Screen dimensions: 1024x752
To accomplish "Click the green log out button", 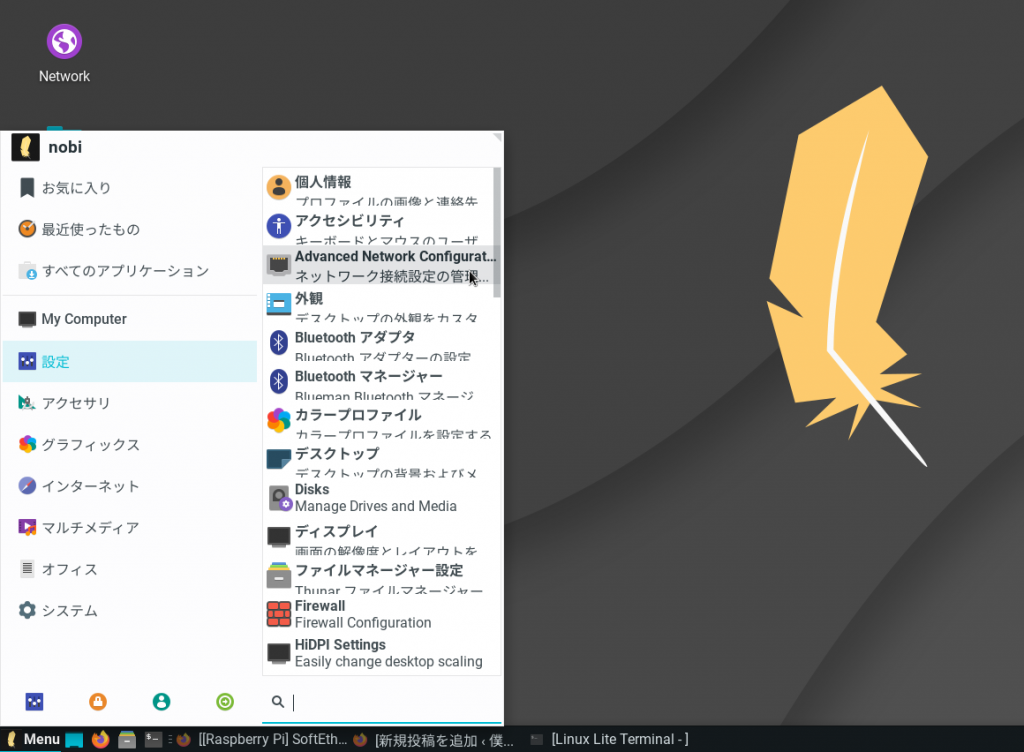I will tap(225, 702).
